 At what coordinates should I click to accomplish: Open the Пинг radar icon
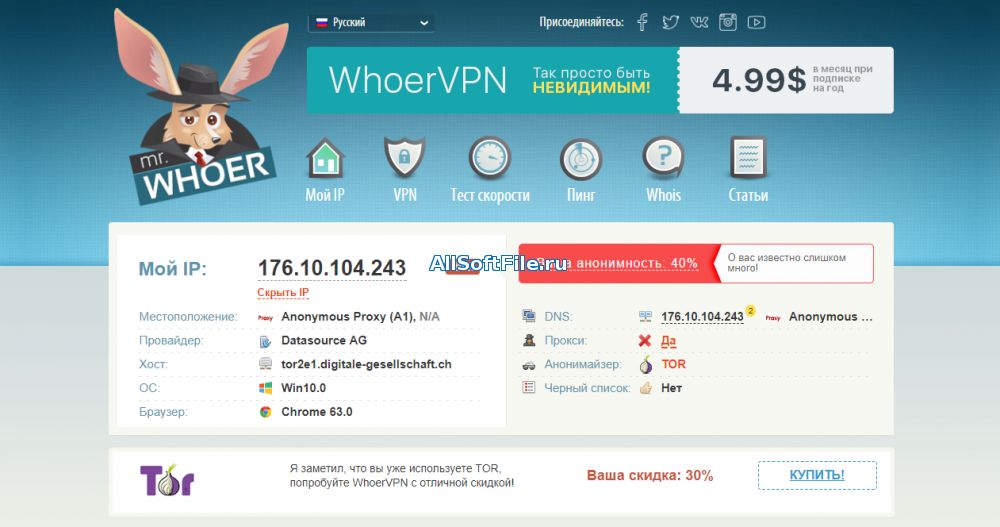581,160
